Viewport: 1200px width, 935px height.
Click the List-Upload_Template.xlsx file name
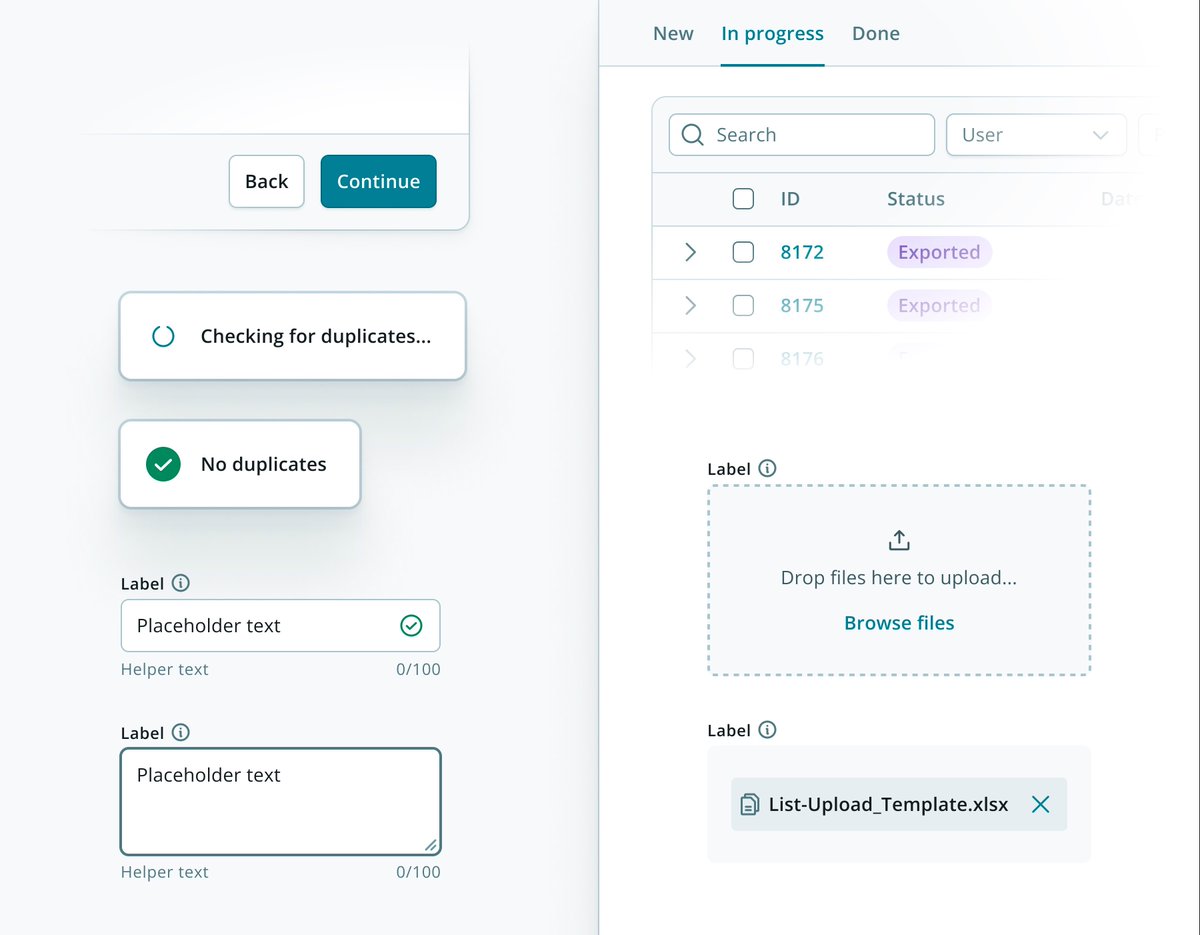click(888, 804)
